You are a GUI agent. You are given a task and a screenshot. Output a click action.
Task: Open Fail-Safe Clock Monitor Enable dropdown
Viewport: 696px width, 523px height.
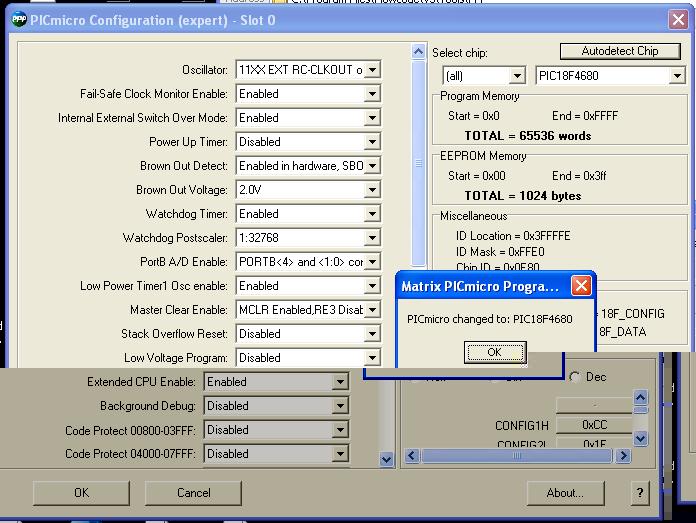[x=372, y=94]
